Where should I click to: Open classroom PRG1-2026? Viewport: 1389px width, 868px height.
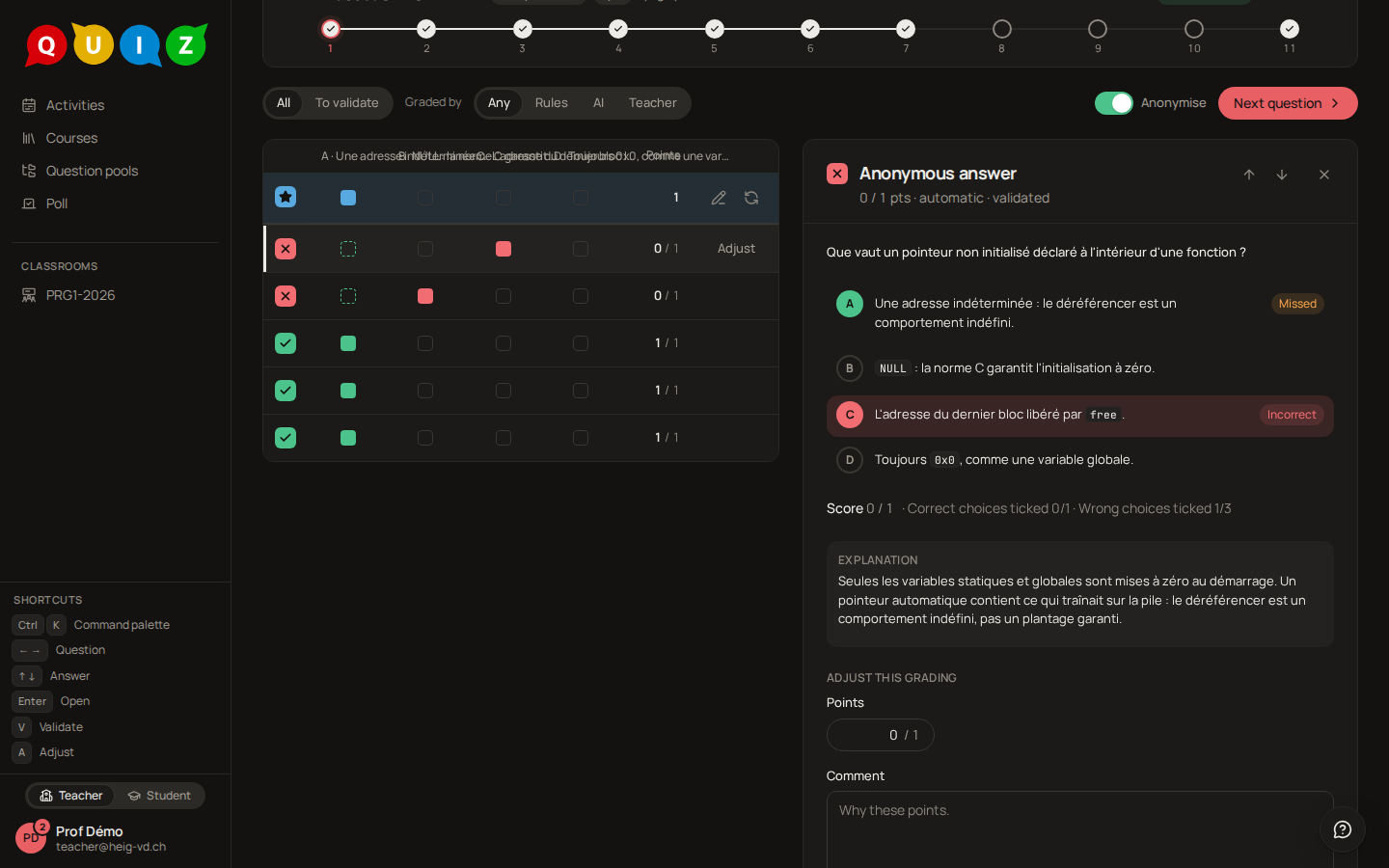115,295
